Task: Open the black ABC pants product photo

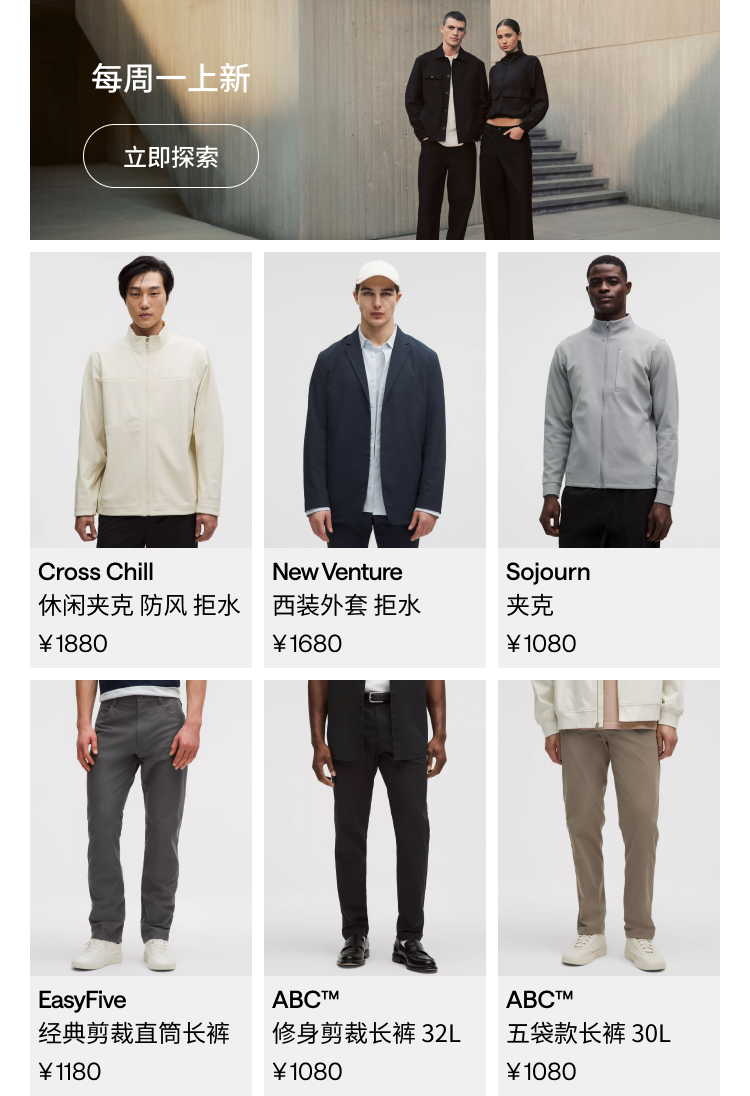Action: point(375,828)
